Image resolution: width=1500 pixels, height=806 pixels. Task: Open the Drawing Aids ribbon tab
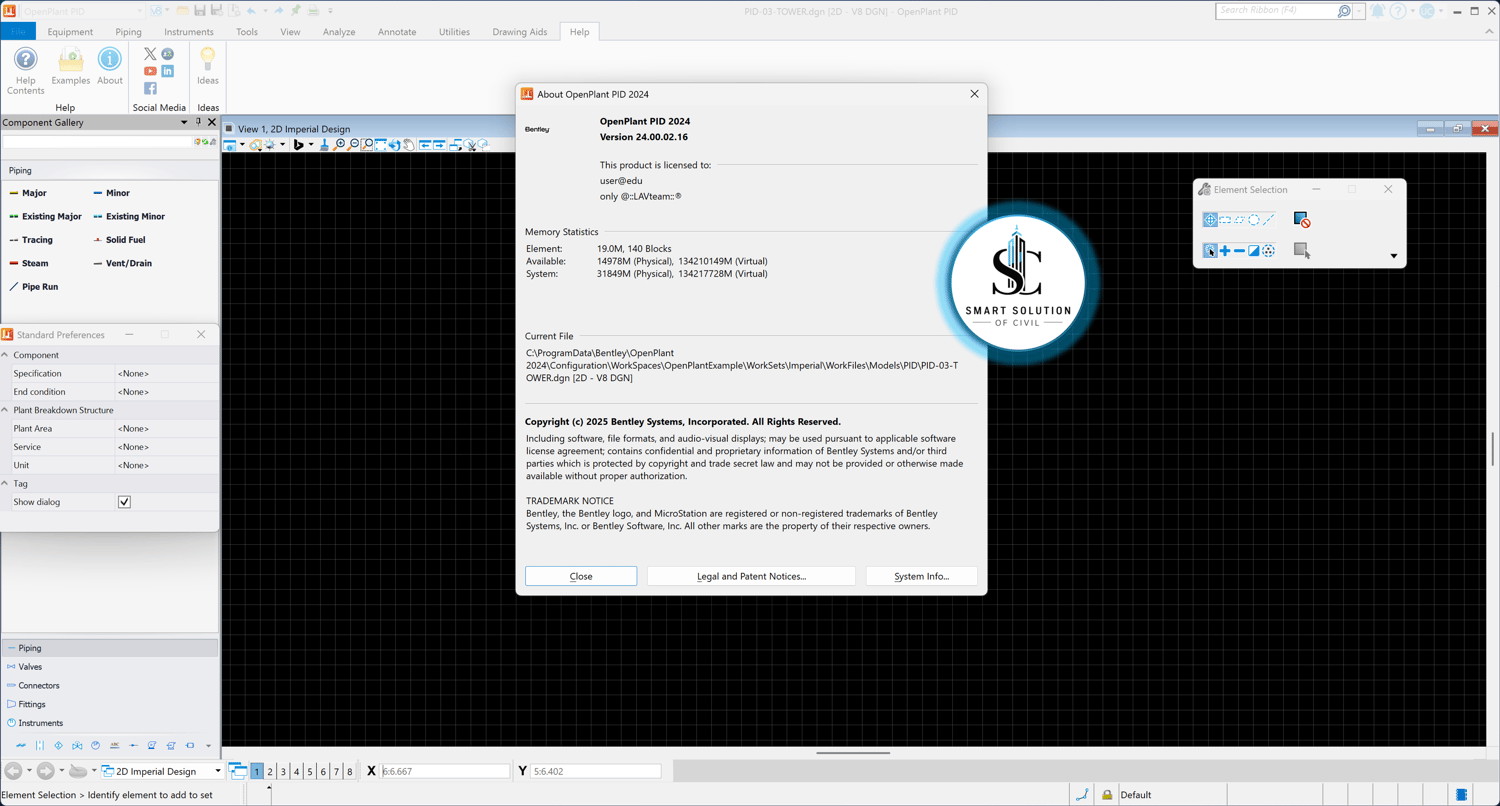520,32
